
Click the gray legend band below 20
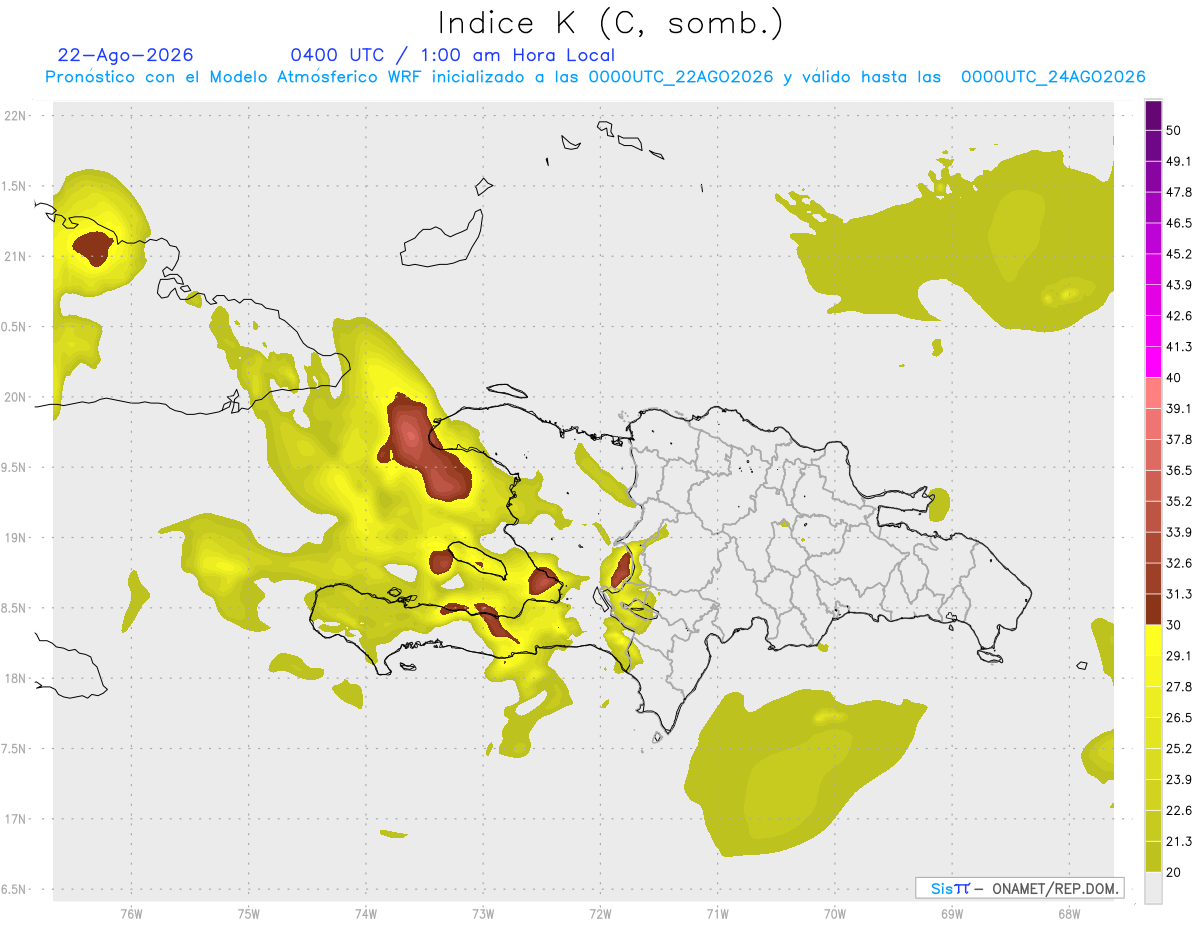coord(1153,888)
